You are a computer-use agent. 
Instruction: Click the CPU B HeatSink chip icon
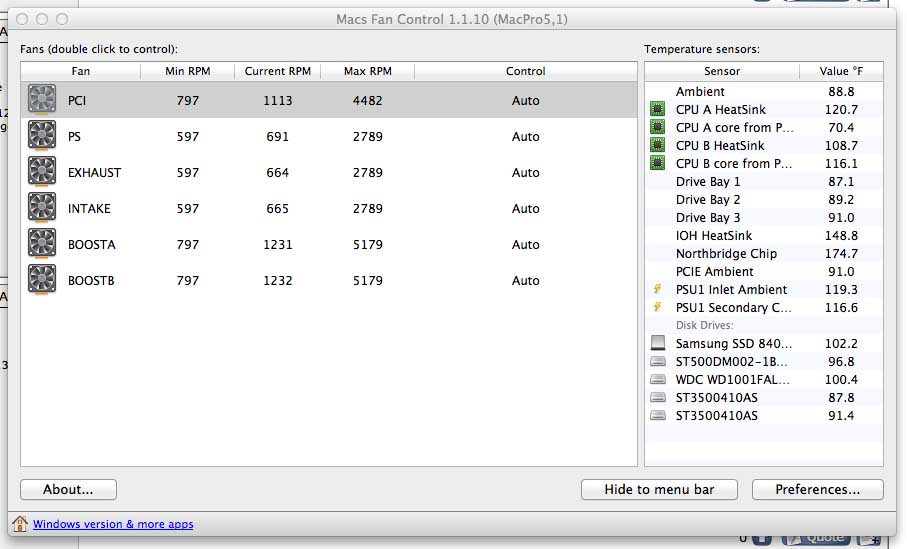tap(657, 145)
